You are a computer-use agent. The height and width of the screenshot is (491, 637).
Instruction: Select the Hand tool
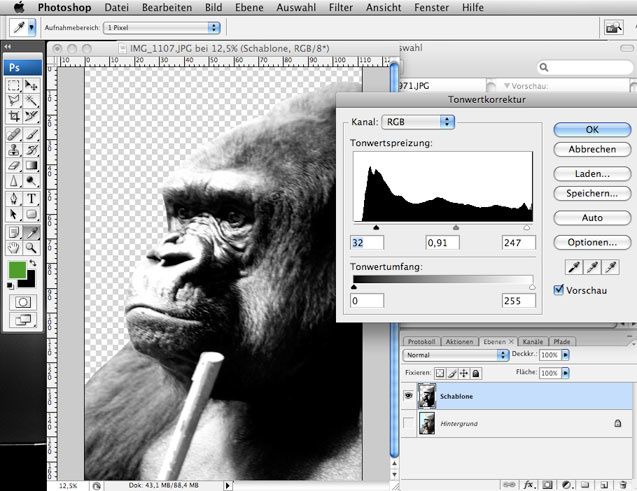[x=14, y=246]
